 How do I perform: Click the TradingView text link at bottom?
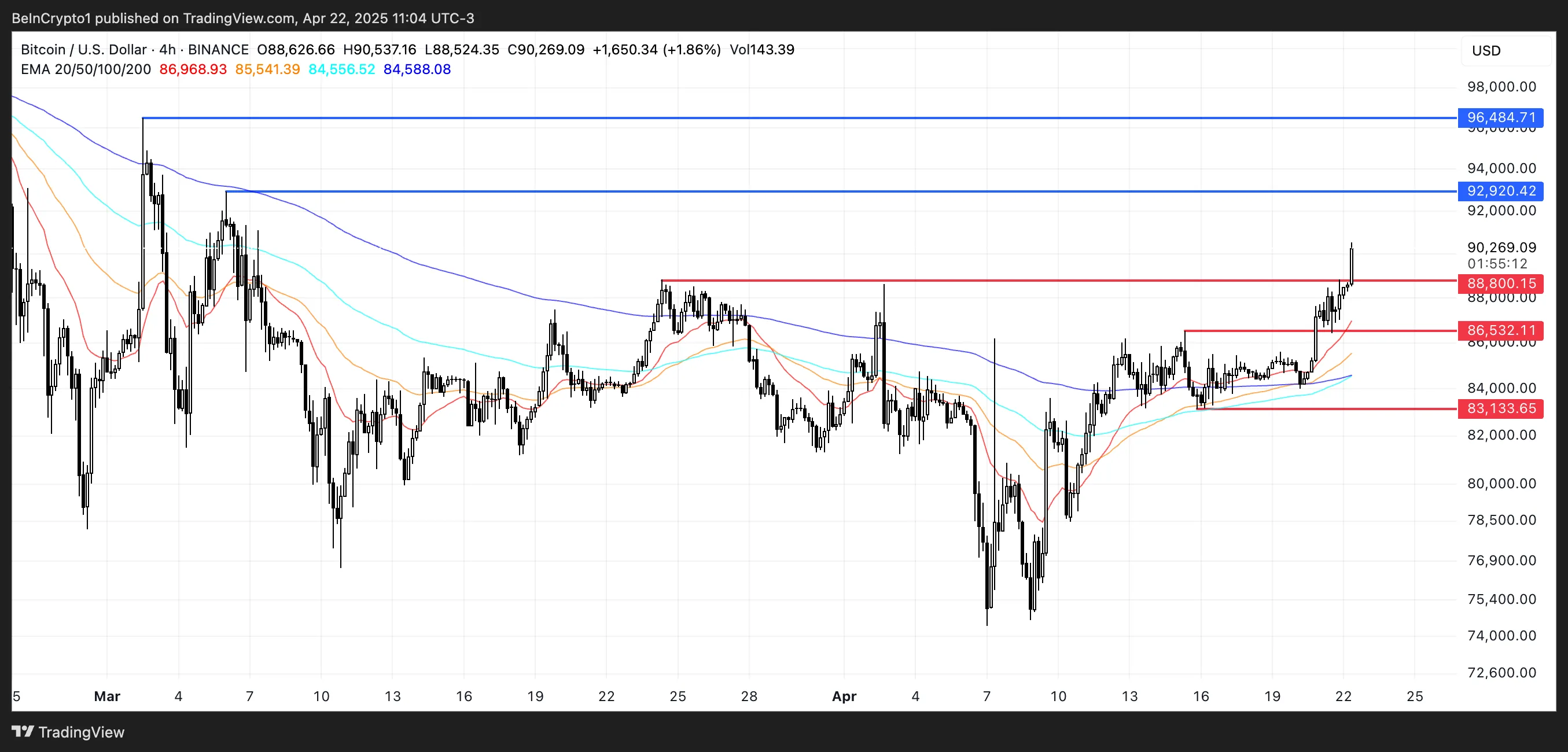(81, 732)
